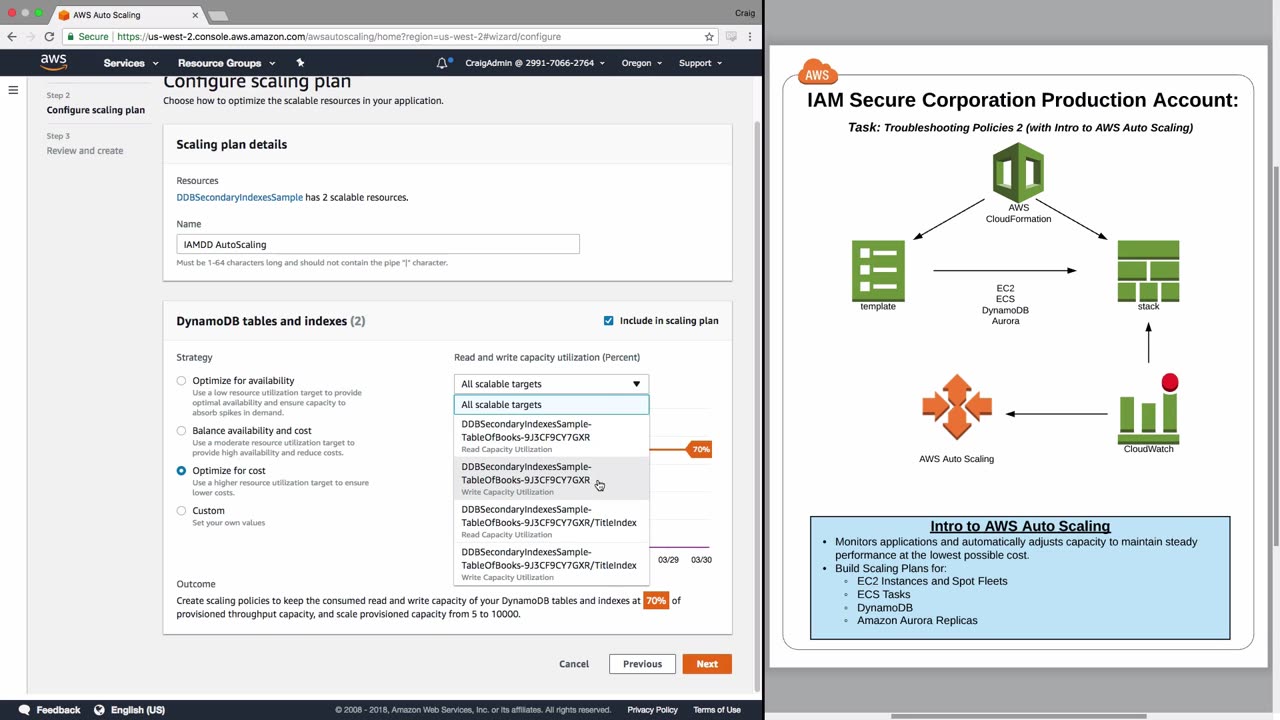Click the DynamoDB tables and indexes heading
The width and height of the screenshot is (1280, 720).
tap(271, 321)
